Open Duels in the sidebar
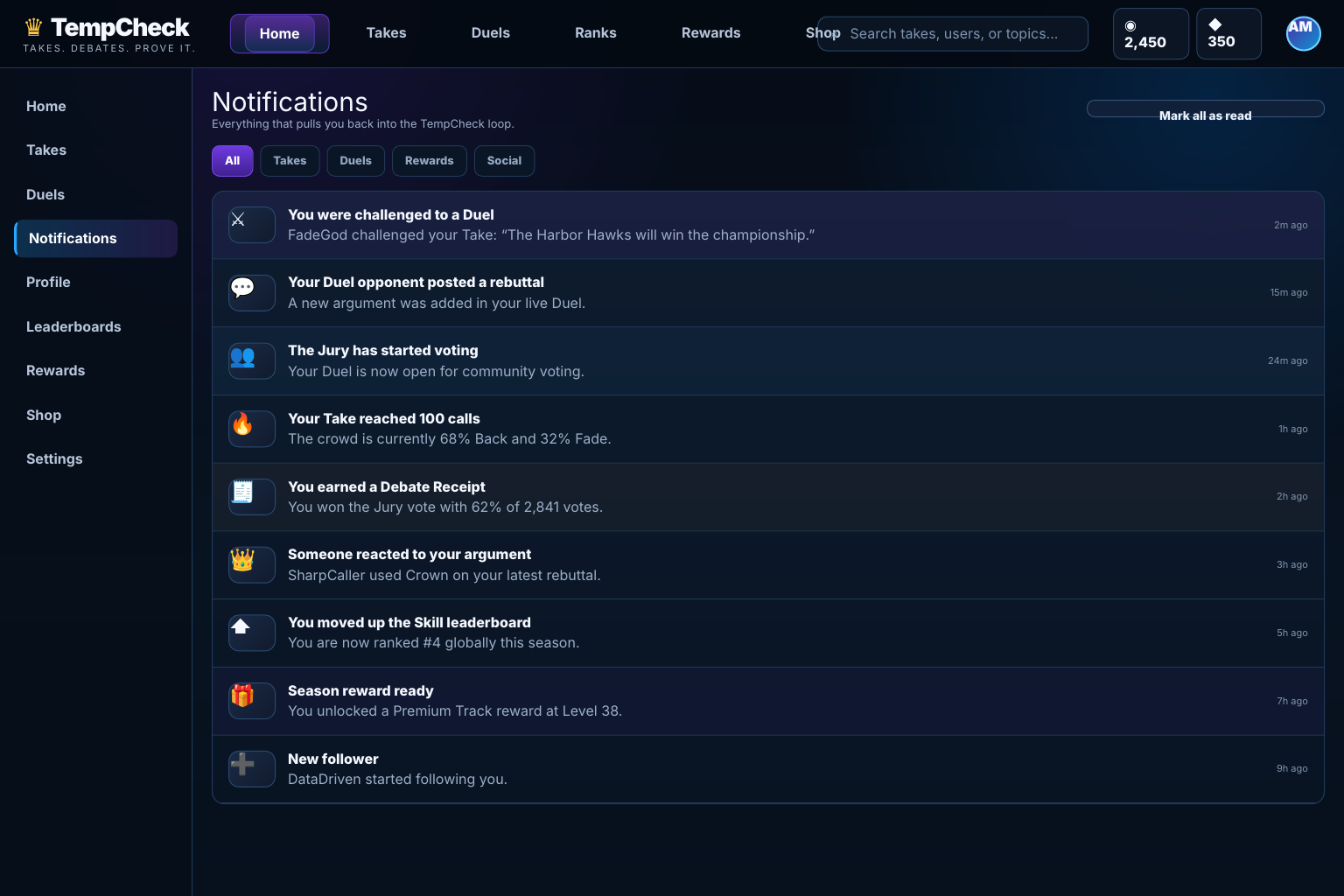The image size is (1344, 896). tap(95, 195)
